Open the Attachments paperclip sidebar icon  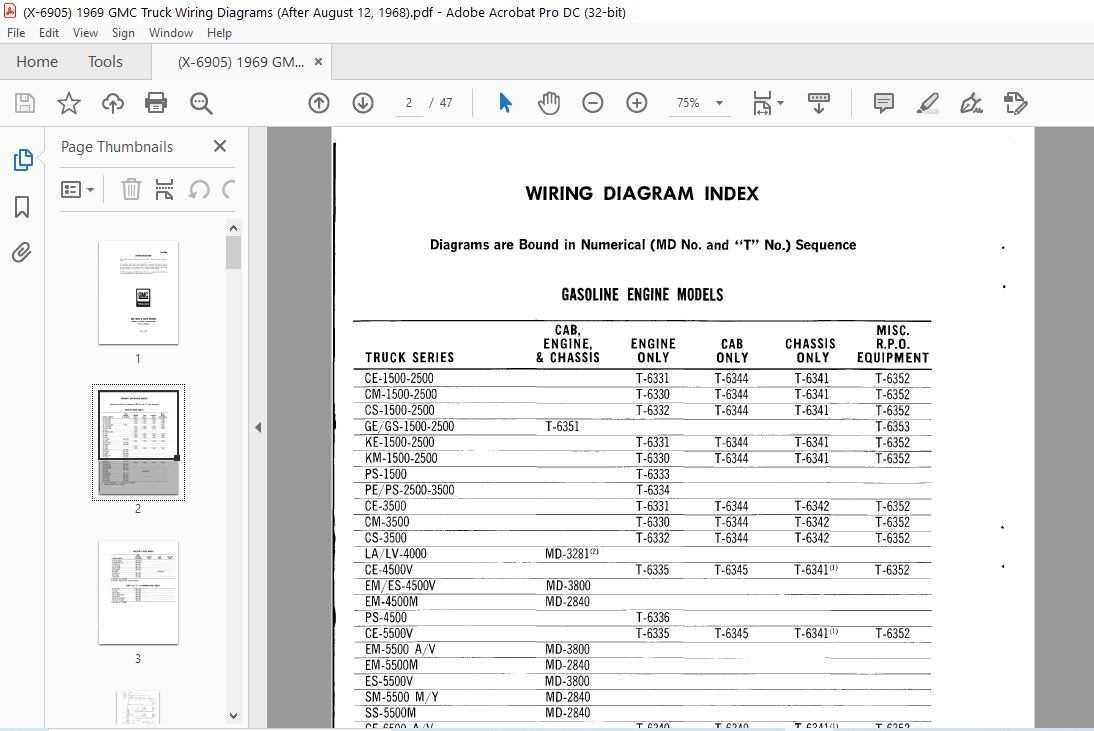pos(22,252)
